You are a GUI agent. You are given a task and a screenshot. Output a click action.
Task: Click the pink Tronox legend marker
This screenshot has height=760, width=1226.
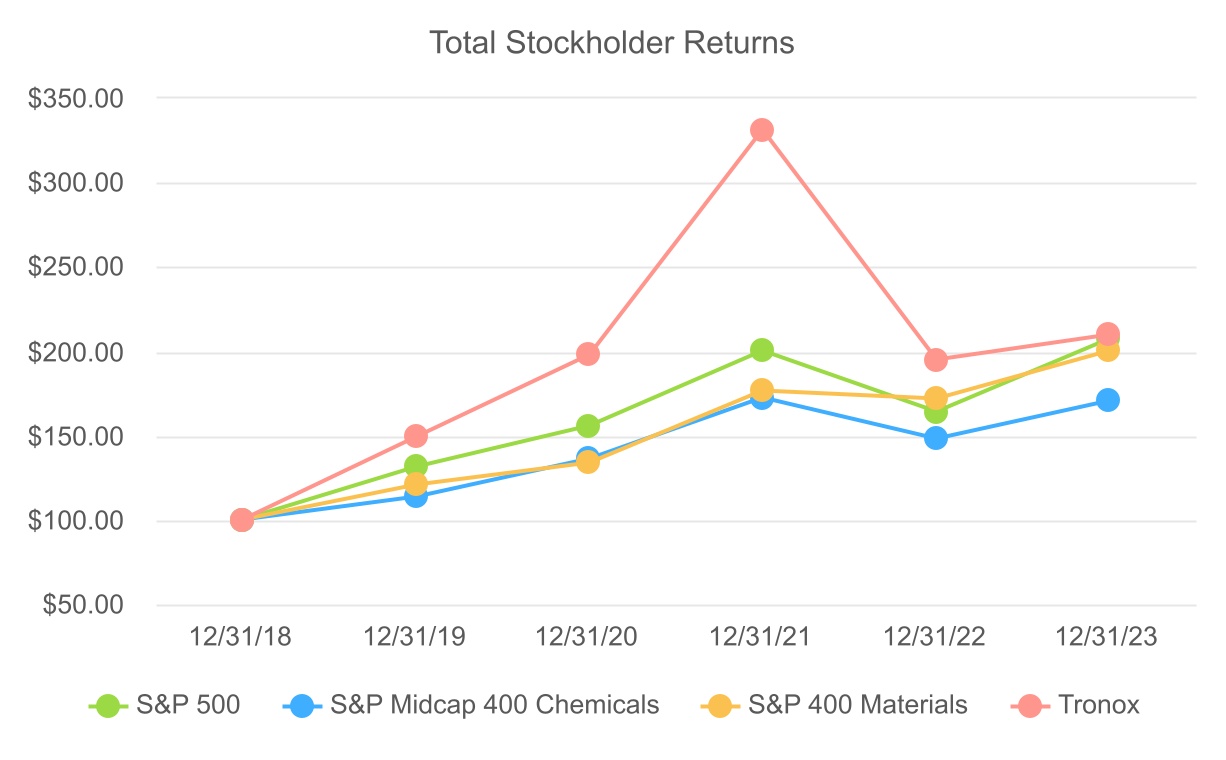tap(1028, 705)
